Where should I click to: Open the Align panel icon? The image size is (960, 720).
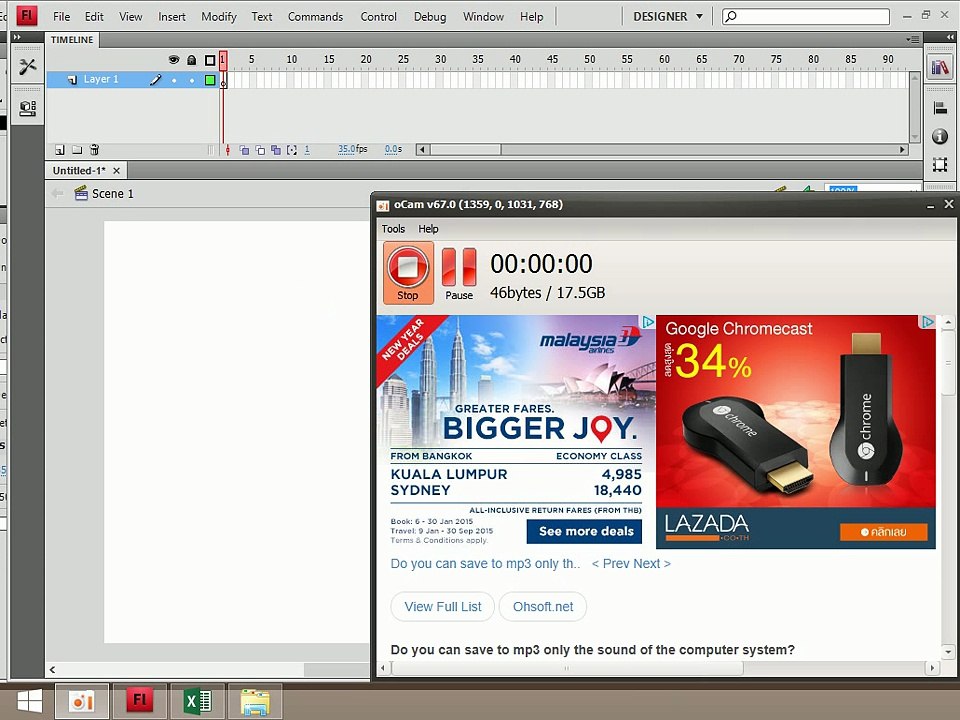click(x=940, y=108)
